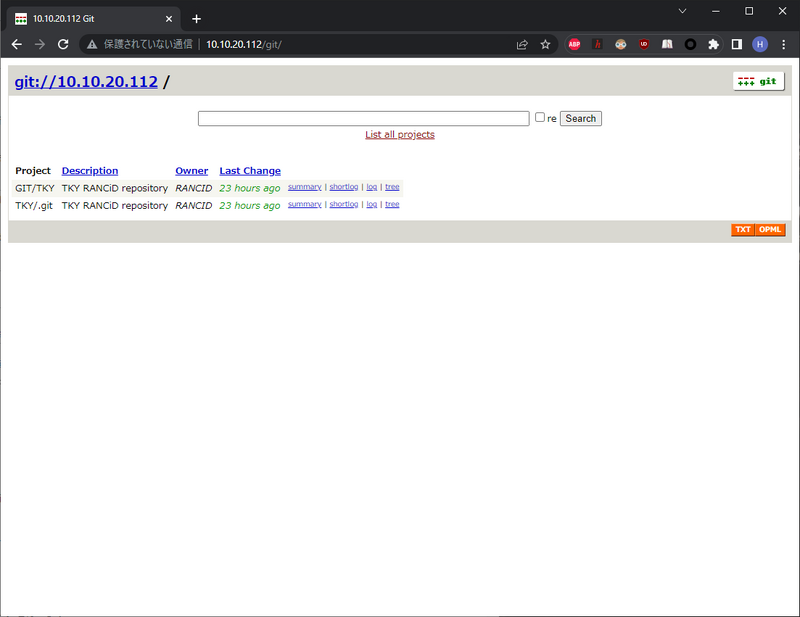Viewport: 800px width, 617px height.
Task: Open Chrome's three-dot menu
Action: pos(783,44)
